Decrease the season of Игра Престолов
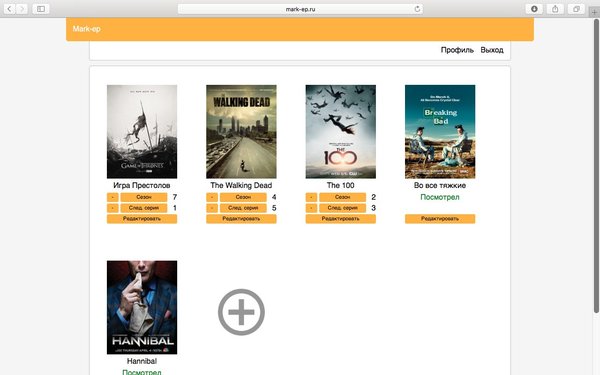Viewport: 600px width, 375px height. click(112, 197)
